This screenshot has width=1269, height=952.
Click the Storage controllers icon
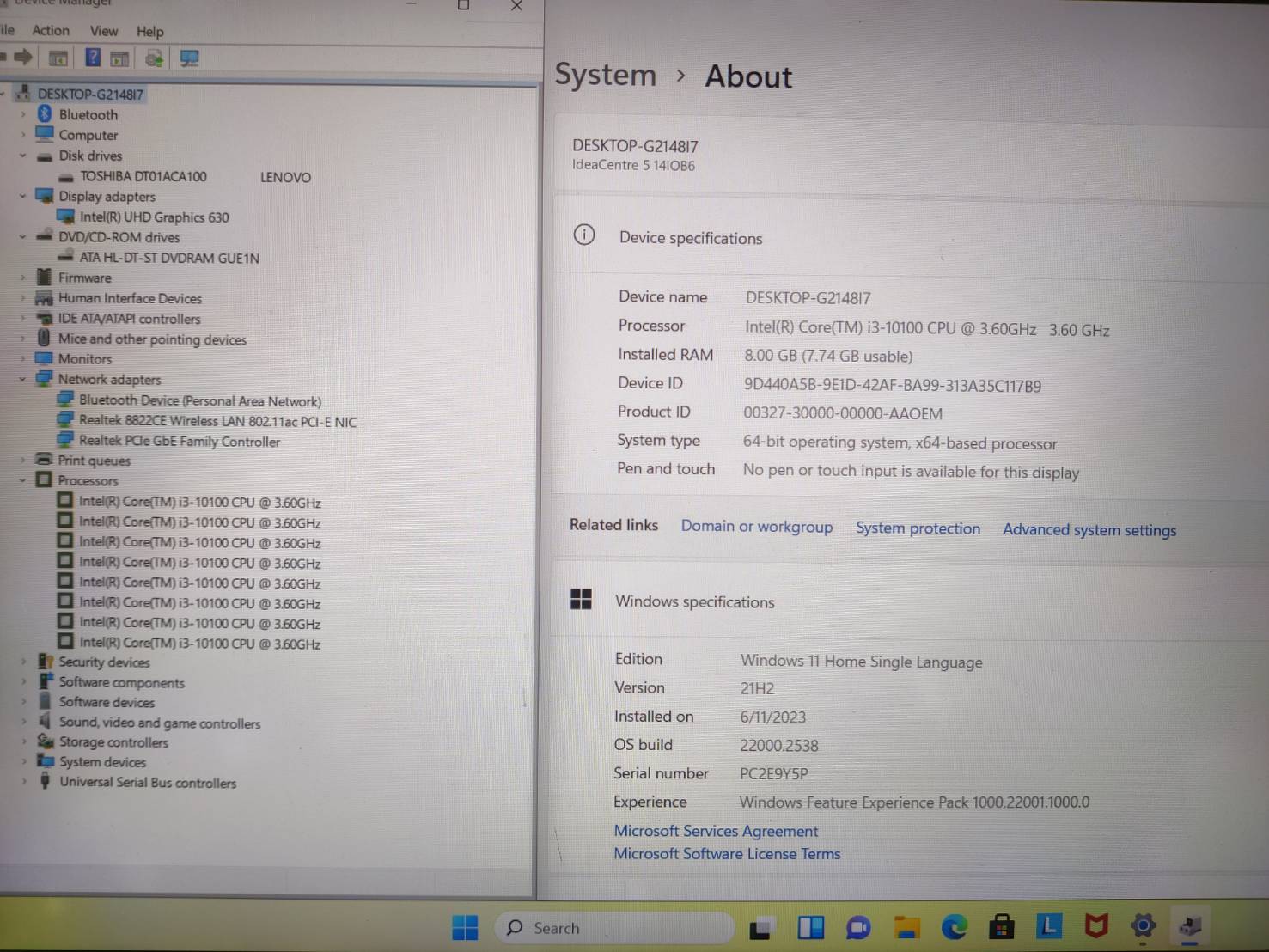pos(46,741)
